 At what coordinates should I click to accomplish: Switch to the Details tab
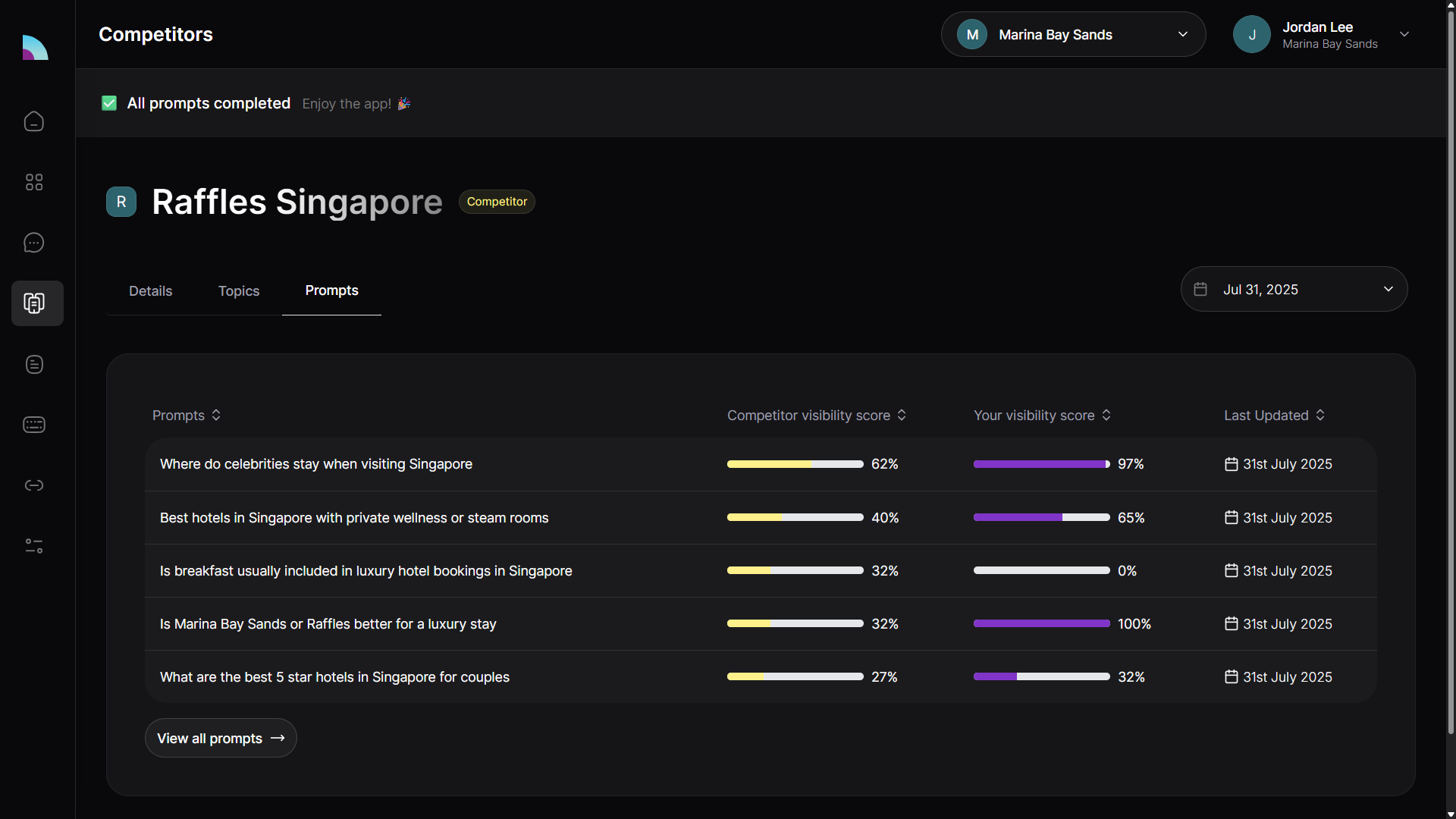point(150,291)
